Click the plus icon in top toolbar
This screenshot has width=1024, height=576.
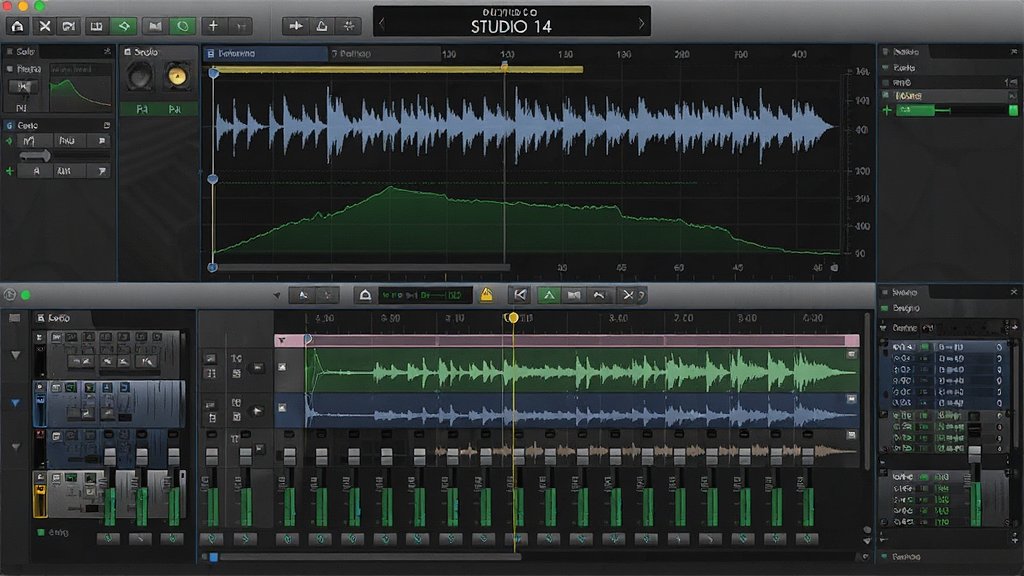coord(213,26)
